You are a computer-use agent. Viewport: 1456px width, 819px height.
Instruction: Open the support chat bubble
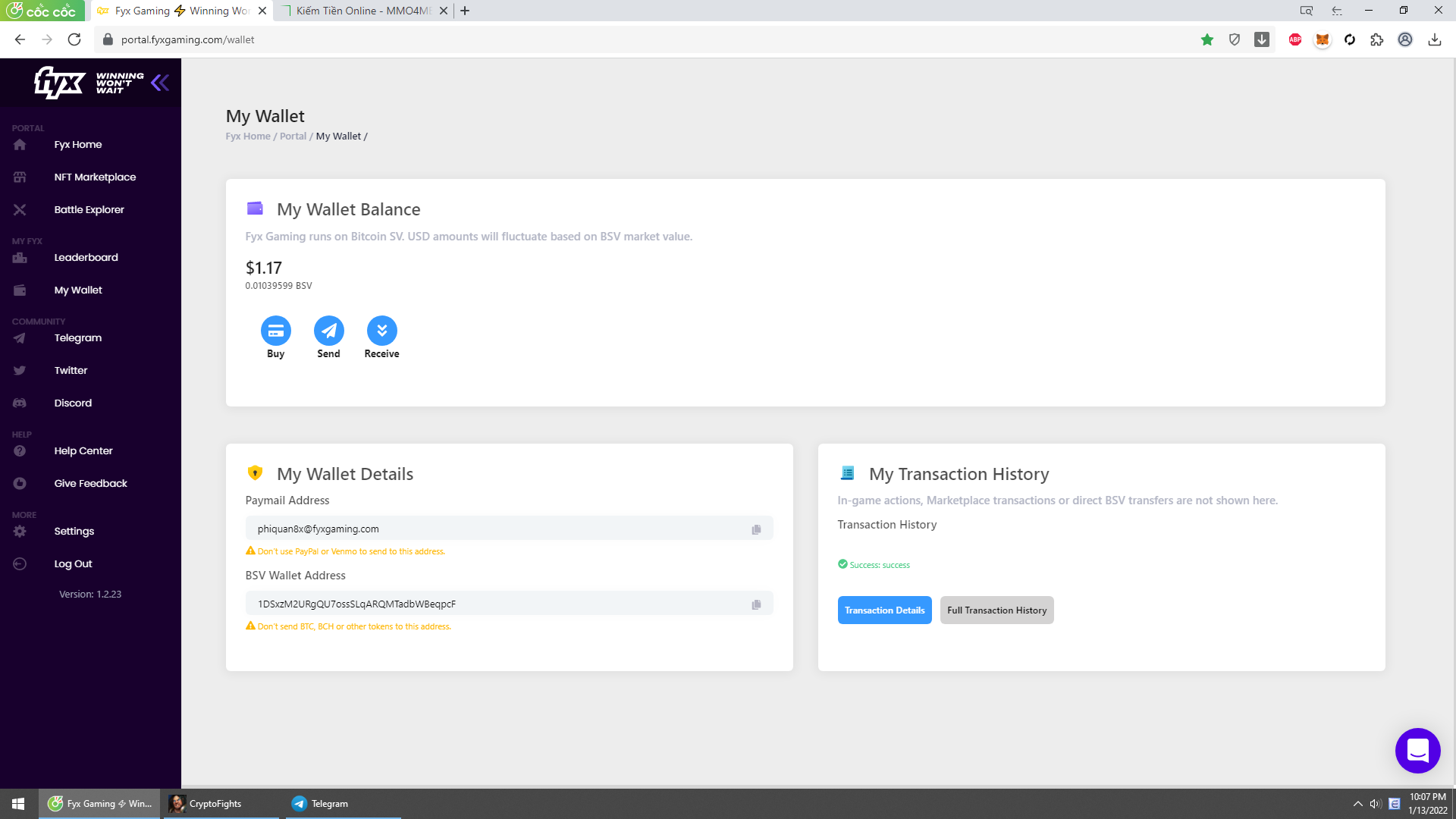click(x=1417, y=750)
